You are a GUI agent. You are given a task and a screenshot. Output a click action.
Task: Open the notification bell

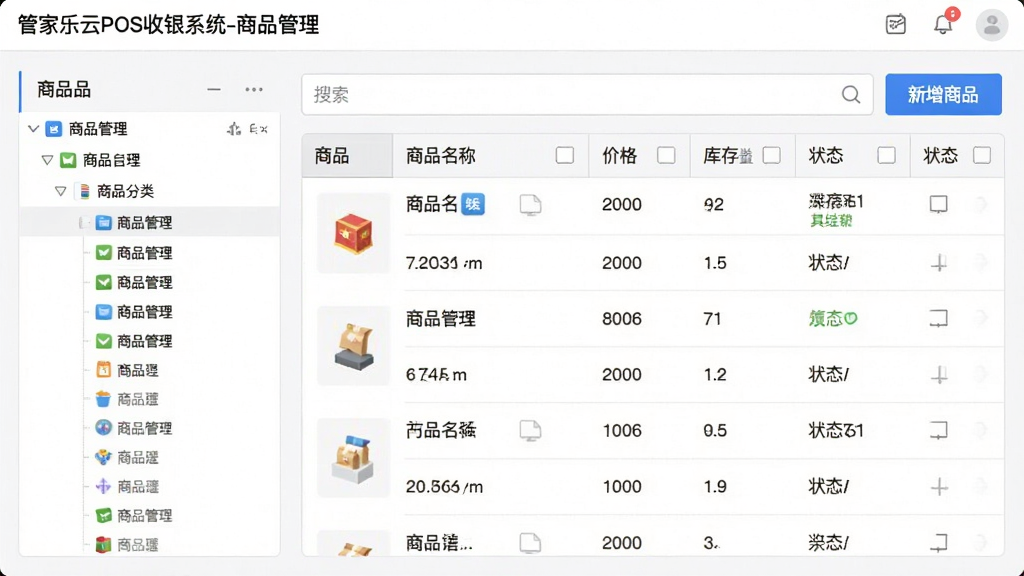[x=943, y=24]
